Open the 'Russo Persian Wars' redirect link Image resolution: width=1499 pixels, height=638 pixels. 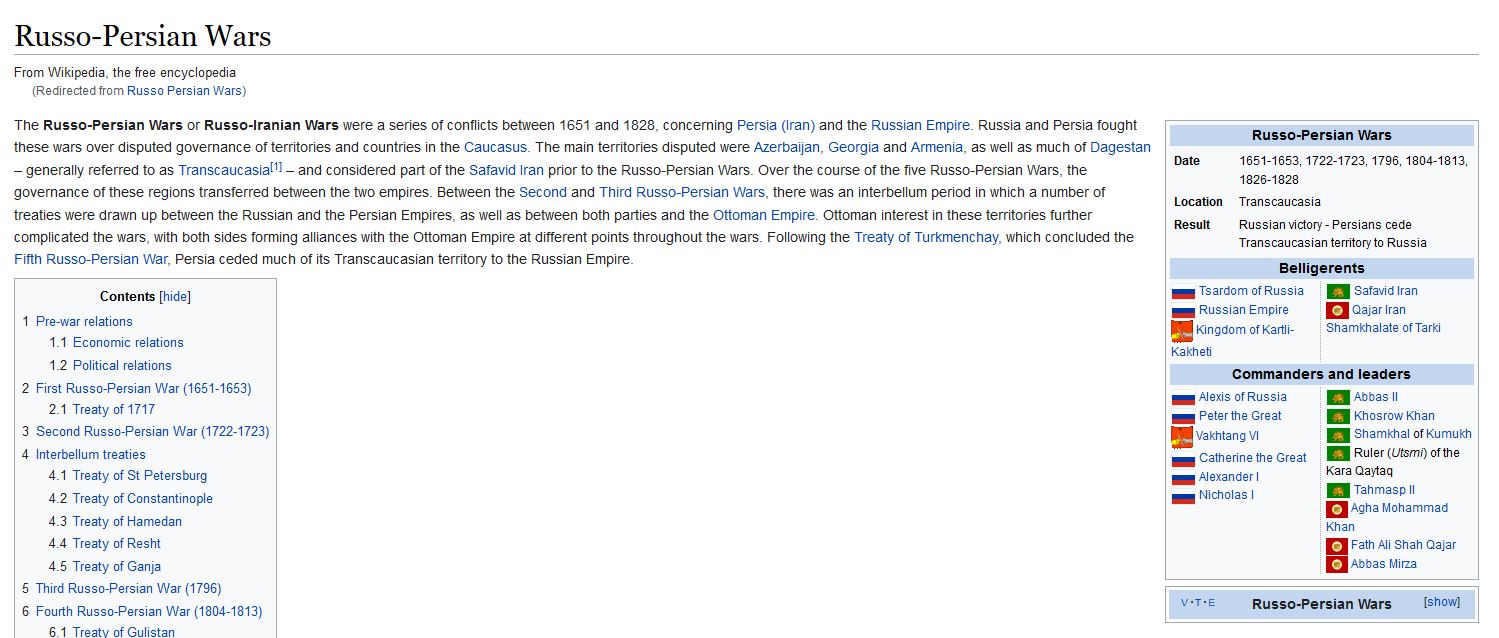pos(184,91)
